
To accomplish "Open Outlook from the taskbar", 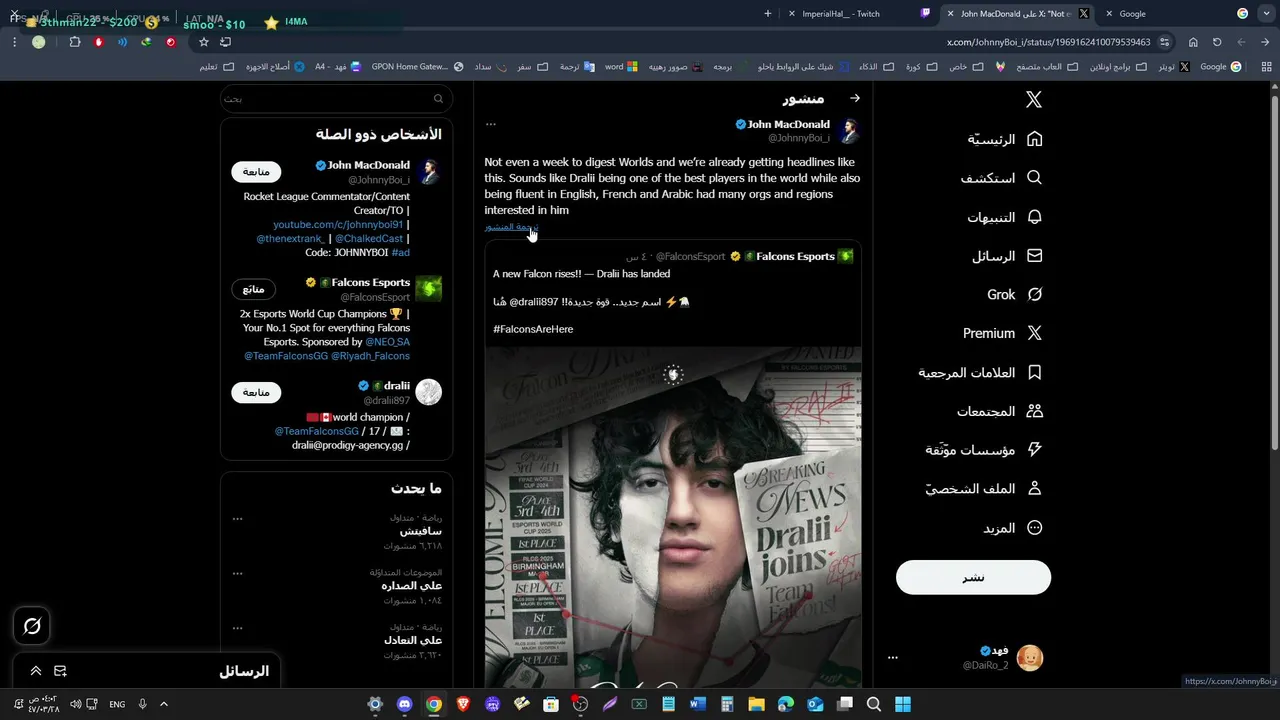I will pyautogui.click(x=815, y=704).
